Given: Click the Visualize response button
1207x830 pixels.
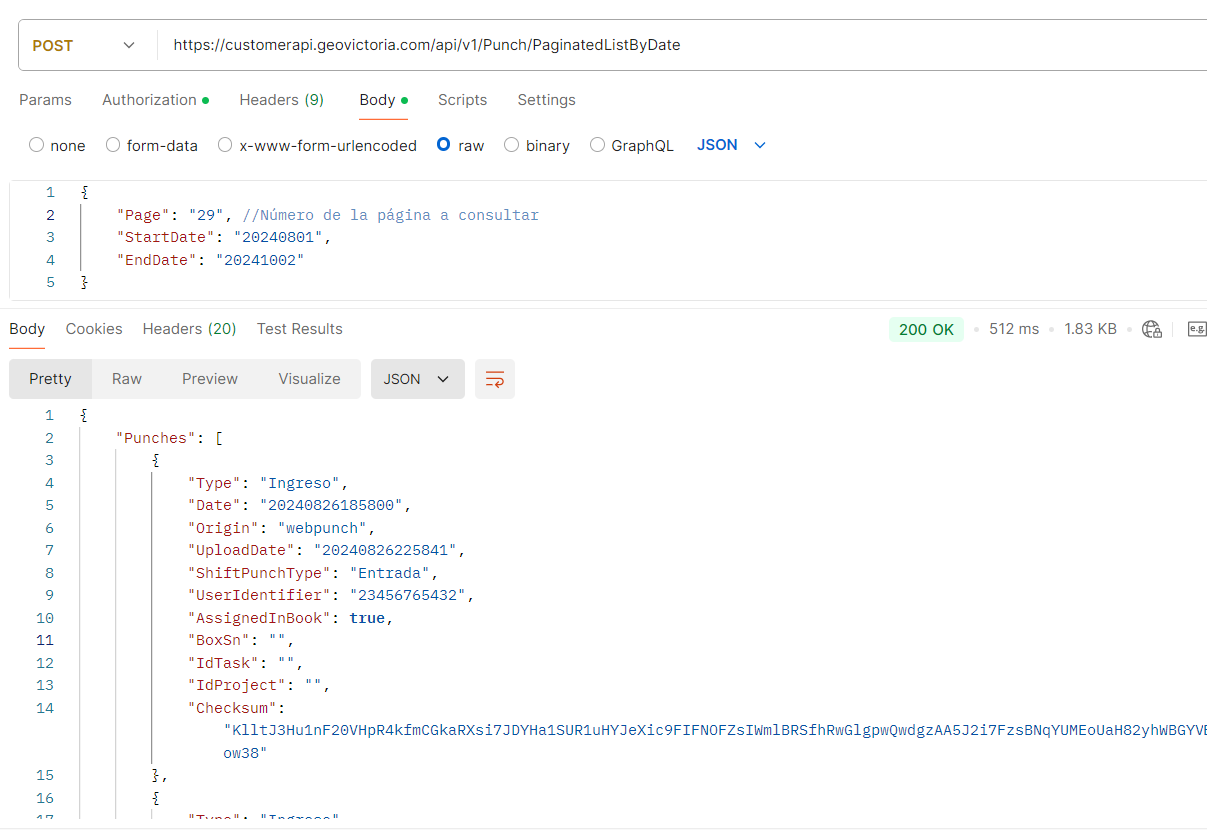Looking at the screenshot, I should (309, 379).
